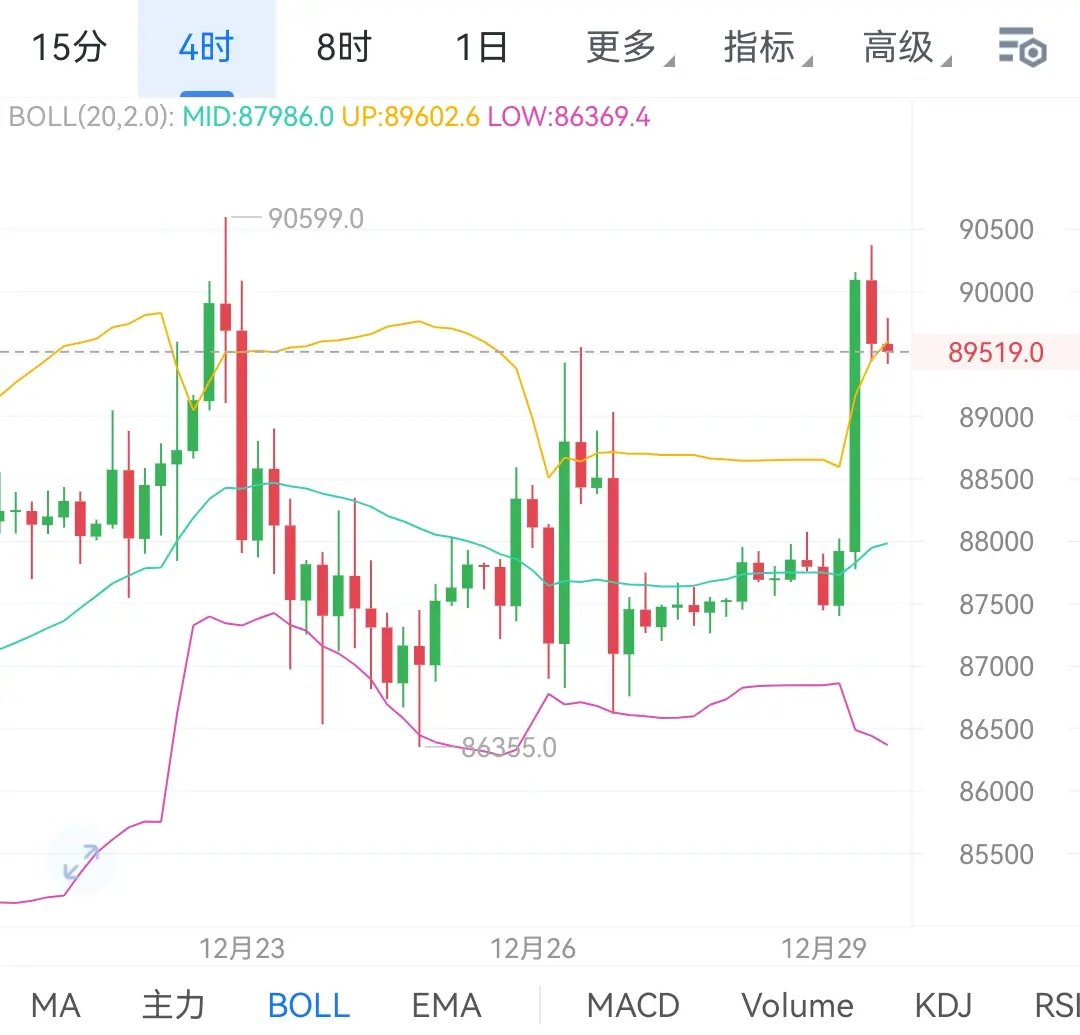Image resolution: width=1080 pixels, height=1035 pixels.
Task: Click the 90500 price axis label
Action: coord(996,229)
